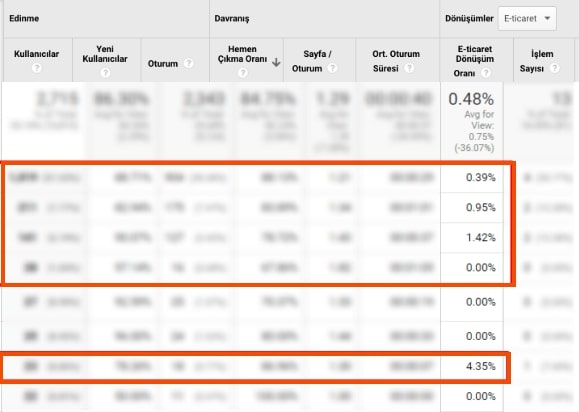579x412 pixels.
Task: Click the help icon beside E-ticaret Dönüşüm Oranı
Action: tap(486, 73)
